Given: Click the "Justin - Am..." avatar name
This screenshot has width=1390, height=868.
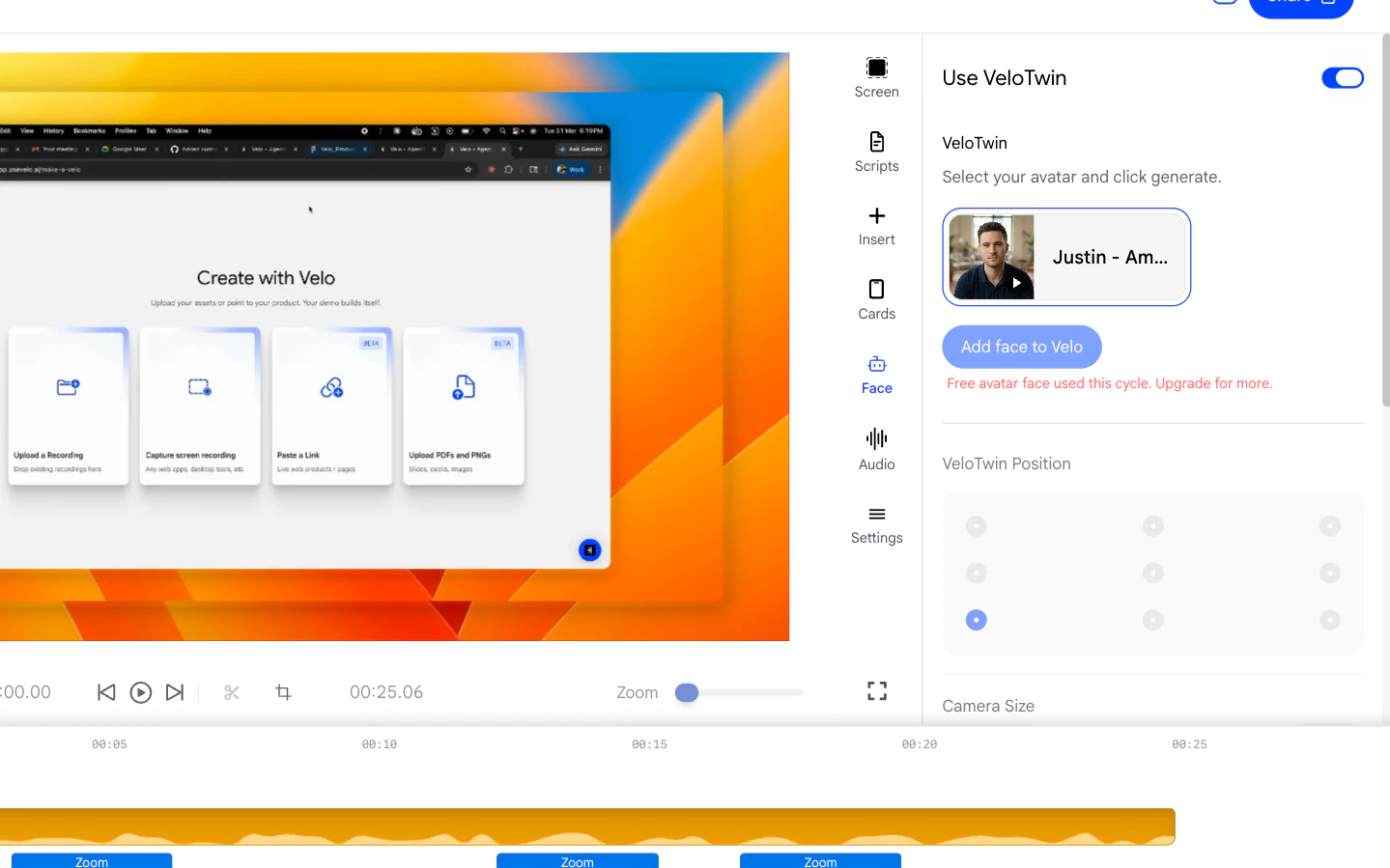Looking at the screenshot, I should (1110, 257).
